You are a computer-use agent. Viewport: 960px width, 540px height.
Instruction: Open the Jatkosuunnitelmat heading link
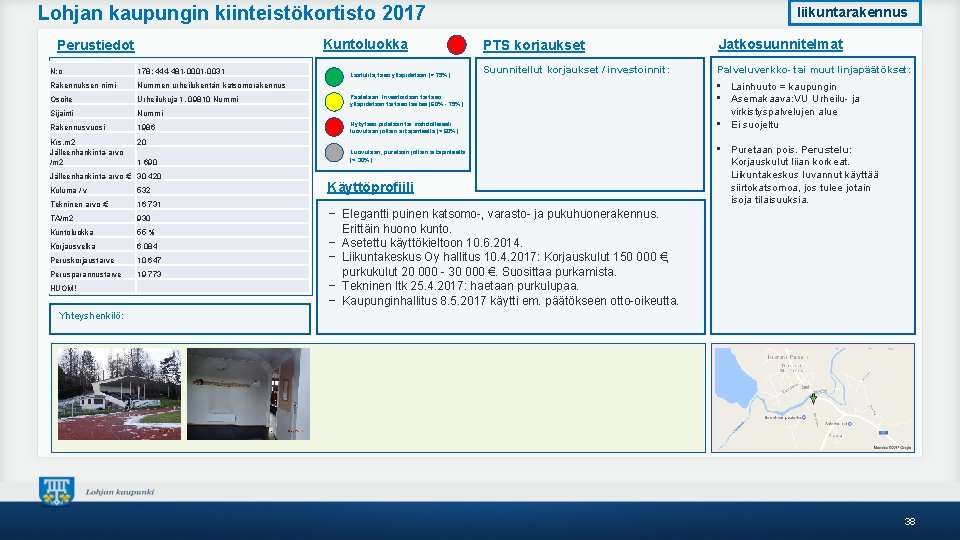pos(780,44)
